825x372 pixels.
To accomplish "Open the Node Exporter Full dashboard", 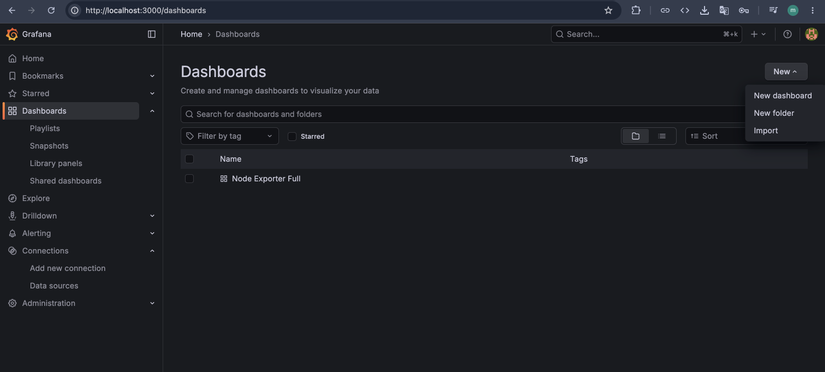I will coord(266,179).
